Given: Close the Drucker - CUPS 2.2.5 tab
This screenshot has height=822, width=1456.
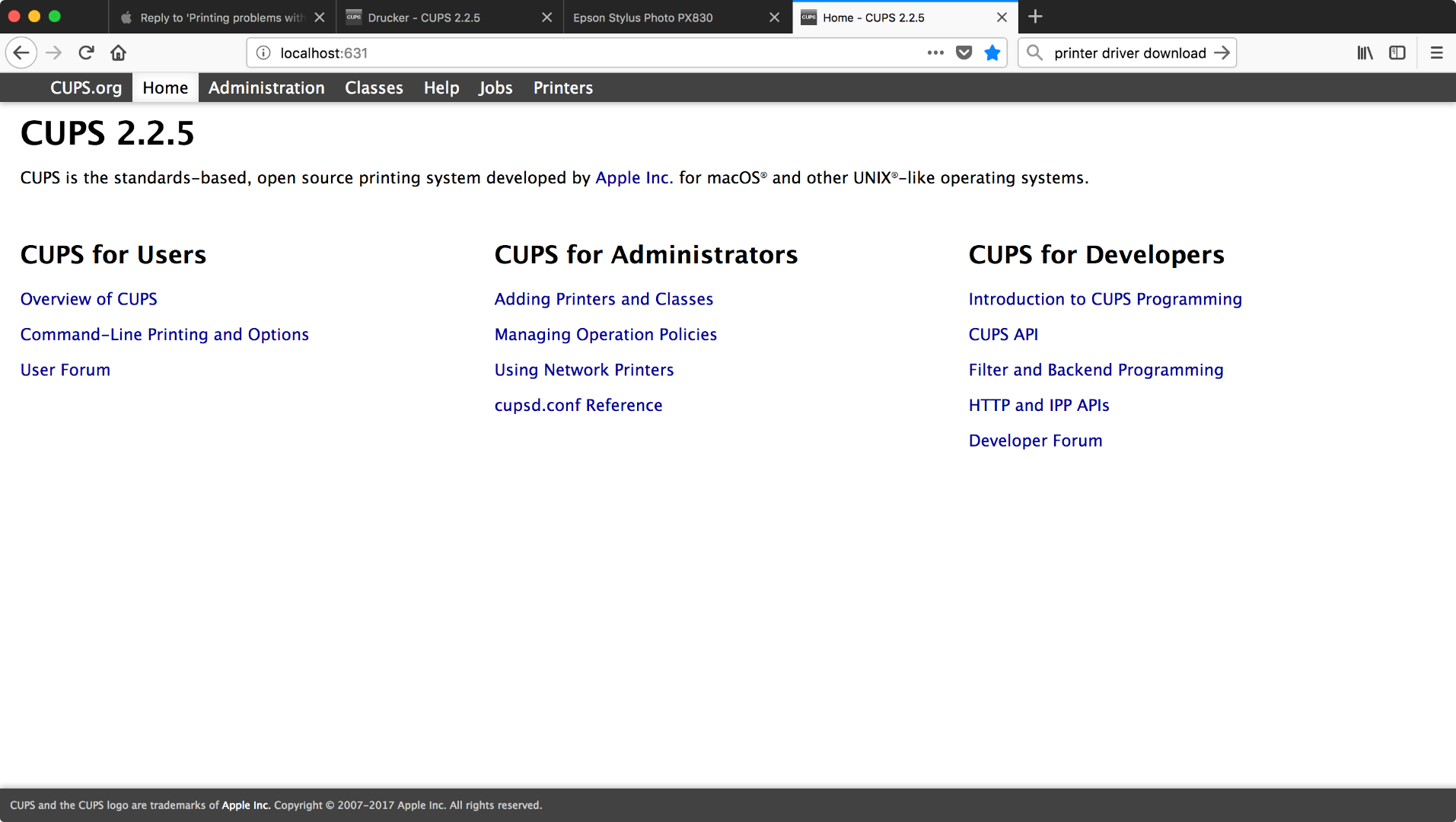Looking at the screenshot, I should click(x=546, y=17).
